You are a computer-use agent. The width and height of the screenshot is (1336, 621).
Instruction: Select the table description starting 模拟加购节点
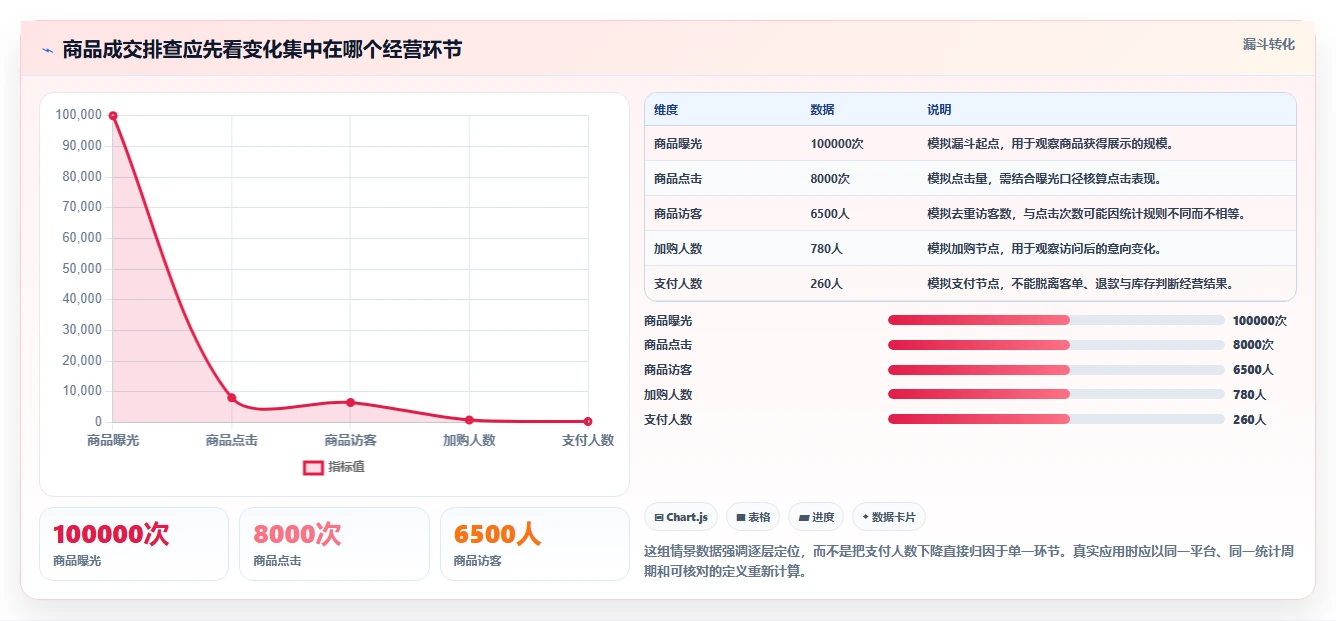[1044, 249]
